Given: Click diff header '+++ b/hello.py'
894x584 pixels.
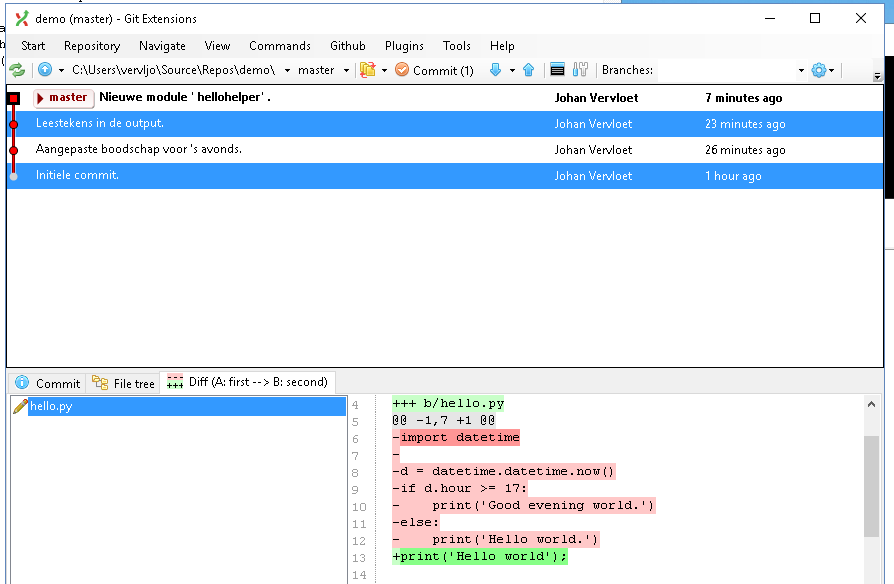Looking at the screenshot, I should (448, 403).
